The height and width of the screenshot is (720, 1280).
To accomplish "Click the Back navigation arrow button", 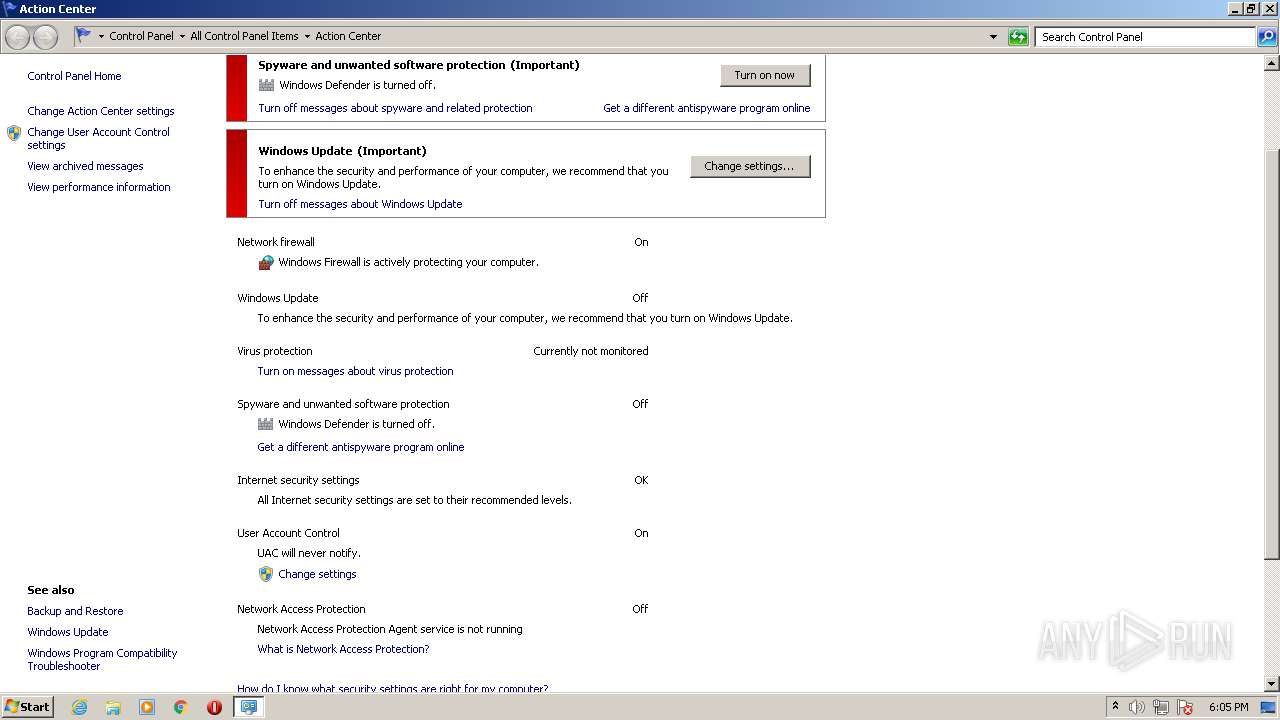I will point(18,37).
